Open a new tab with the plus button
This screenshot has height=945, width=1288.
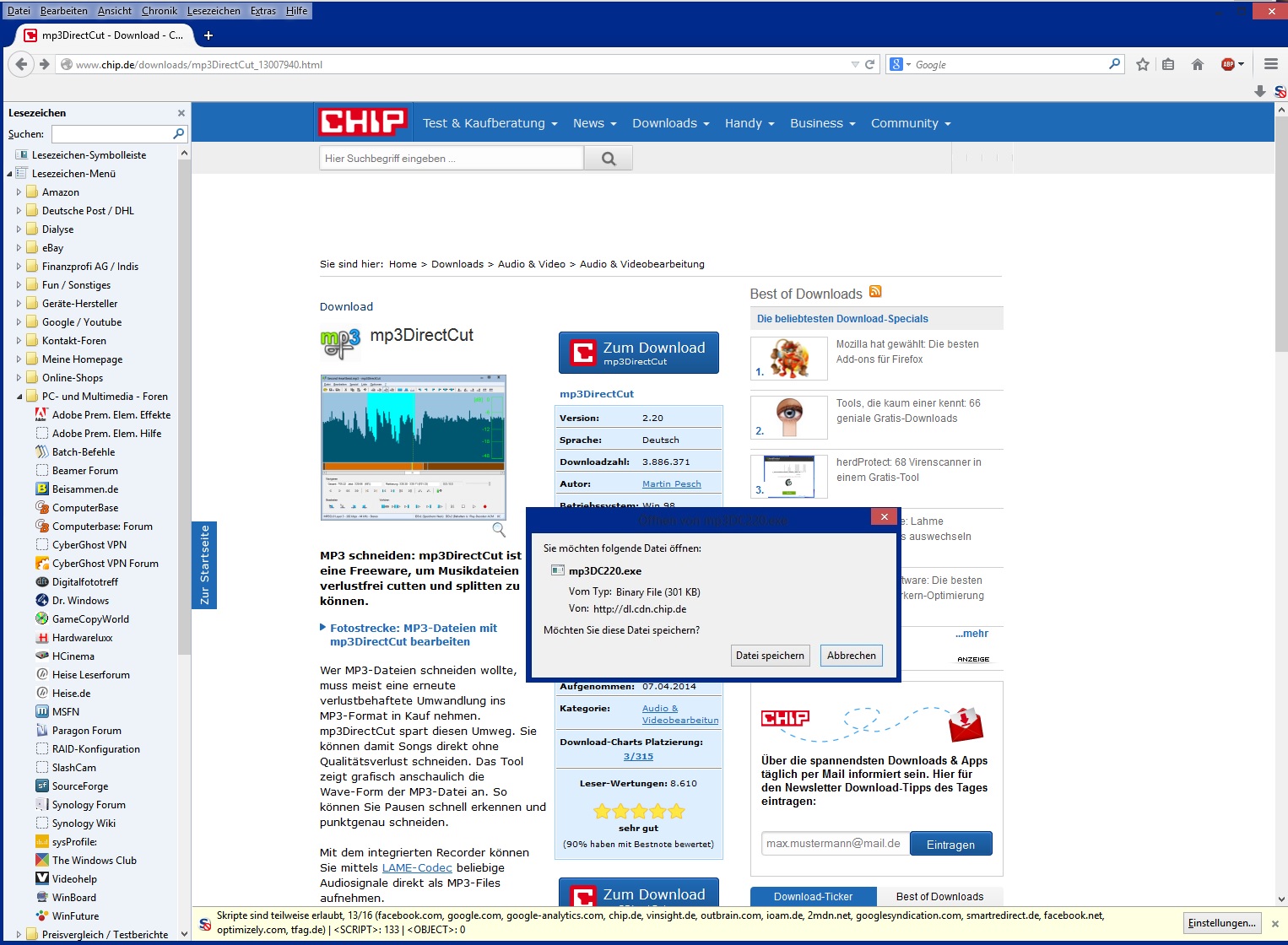tap(208, 35)
